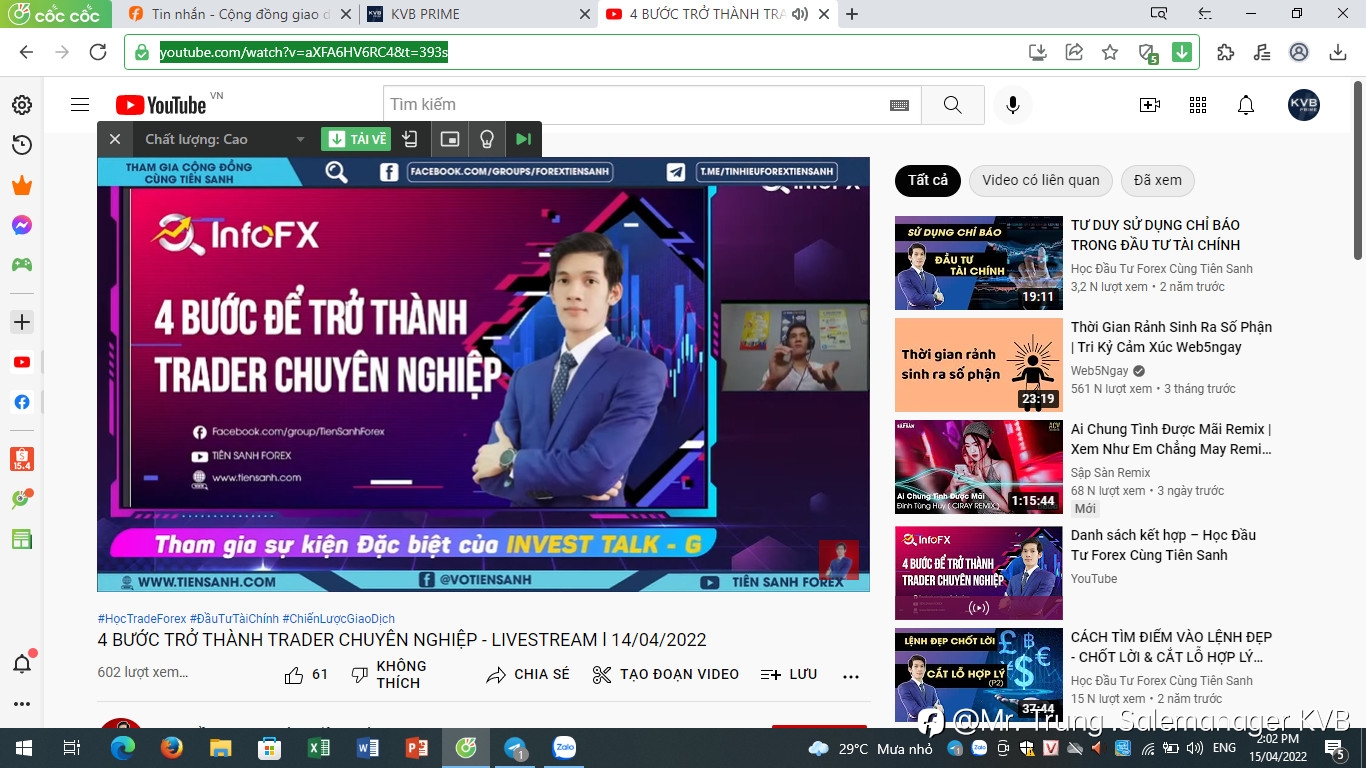This screenshot has height=768, width=1366.
Task: Open Facebook shortcut in sidebar
Action: [22, 402]
